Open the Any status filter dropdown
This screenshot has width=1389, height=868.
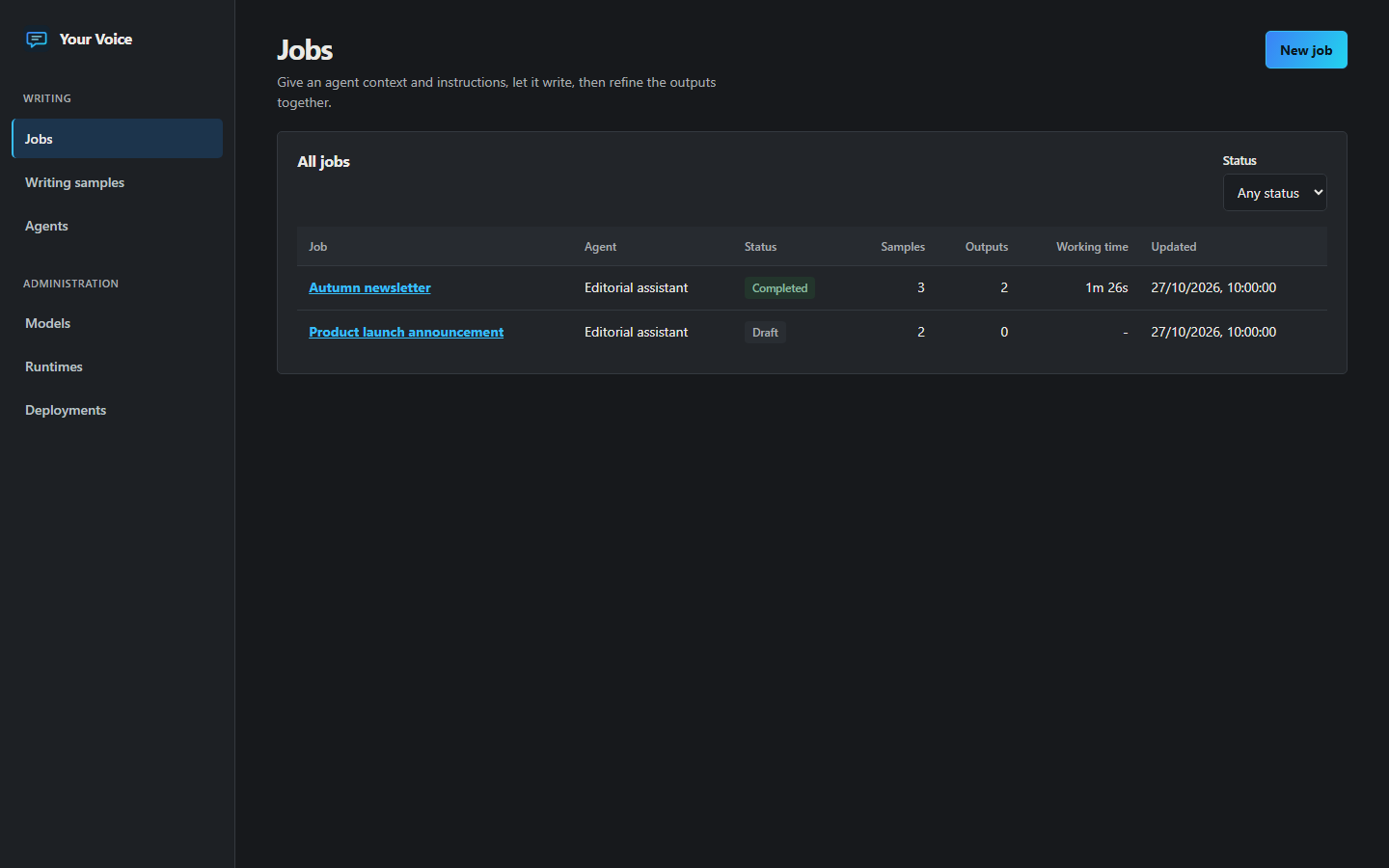1274,193
